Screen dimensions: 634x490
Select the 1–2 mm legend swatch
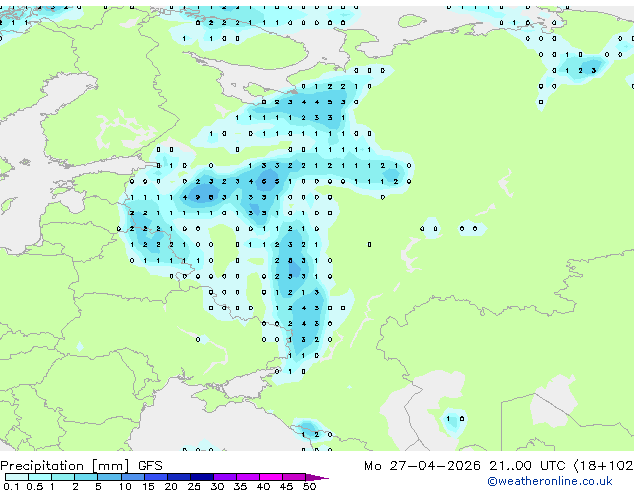tap(63, 477)
